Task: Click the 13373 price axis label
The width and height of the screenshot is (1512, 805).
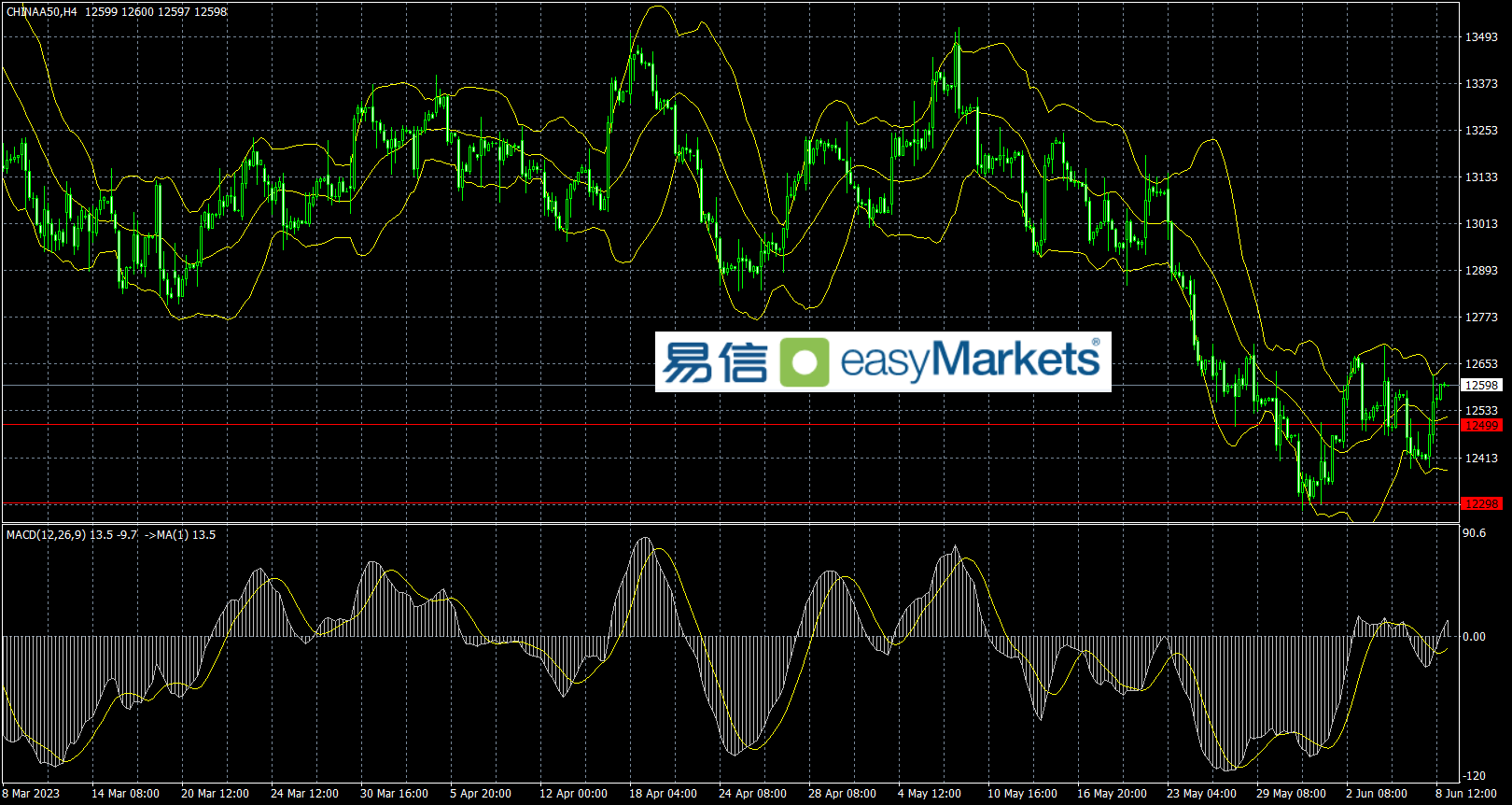Action: [x=1481, y=84]
